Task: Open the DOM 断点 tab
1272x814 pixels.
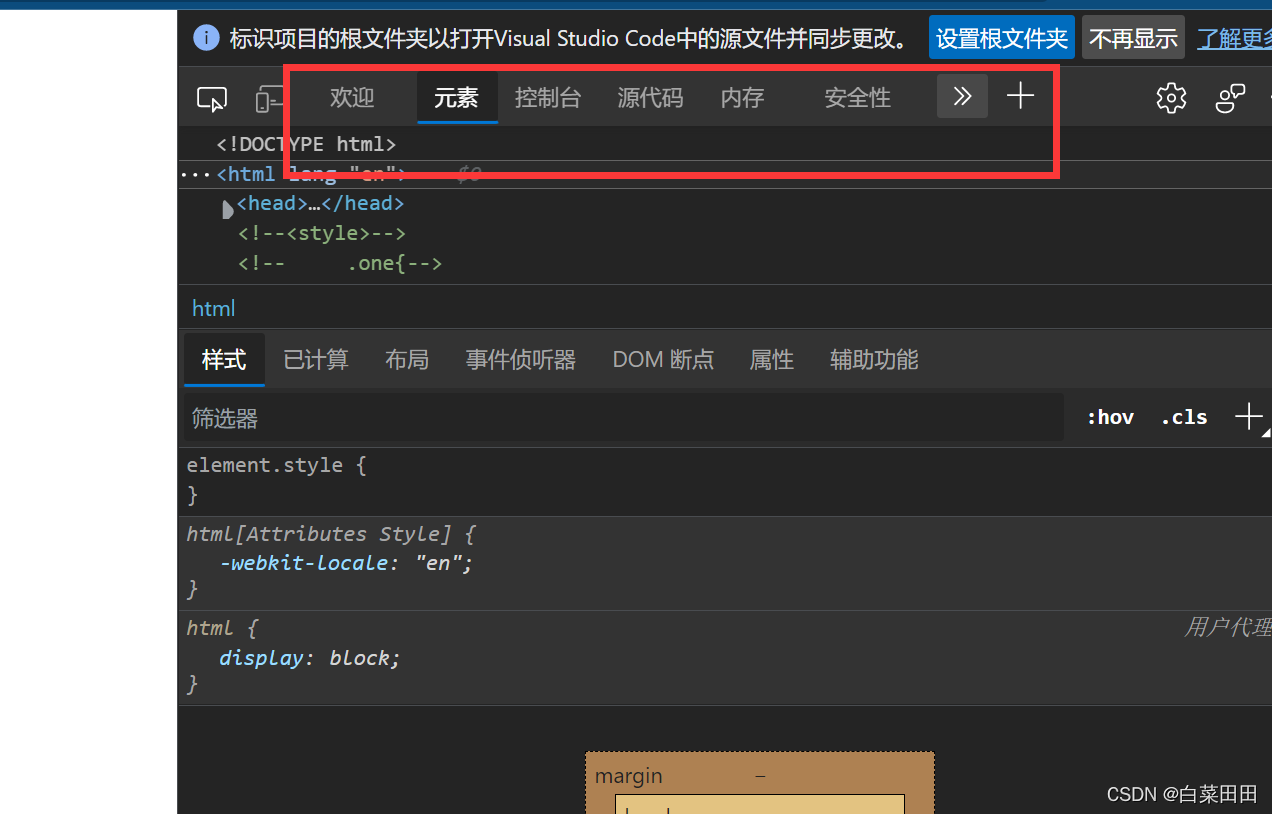Action: 664,359
